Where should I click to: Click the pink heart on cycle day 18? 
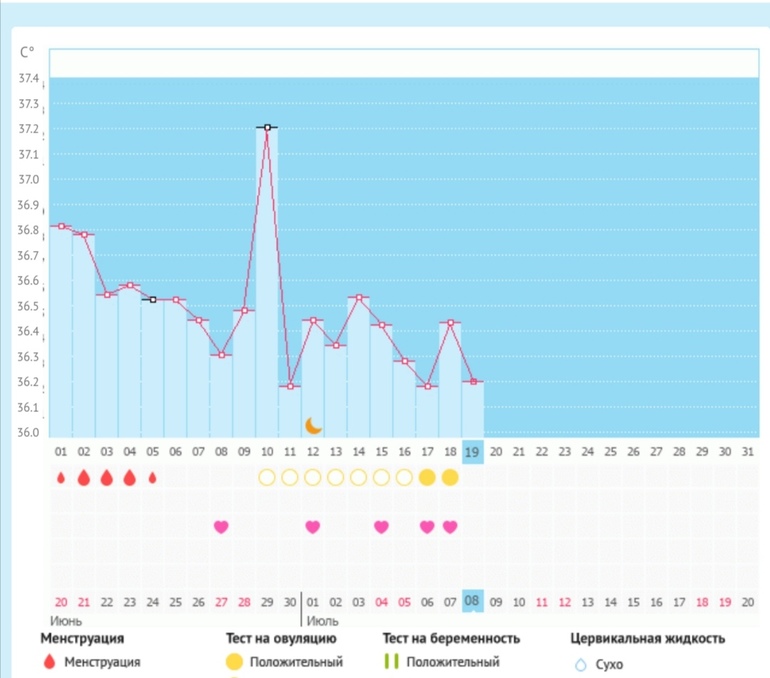click(450, 526)
